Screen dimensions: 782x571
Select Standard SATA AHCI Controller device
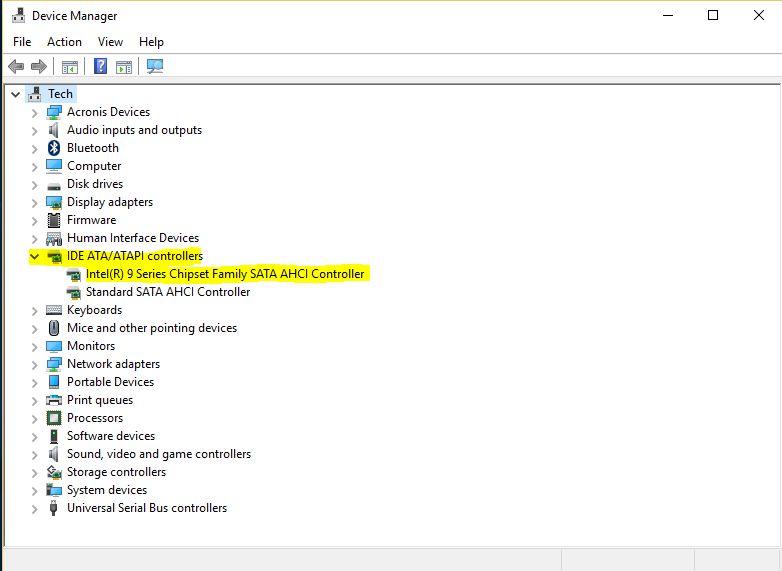click(167, 292)
